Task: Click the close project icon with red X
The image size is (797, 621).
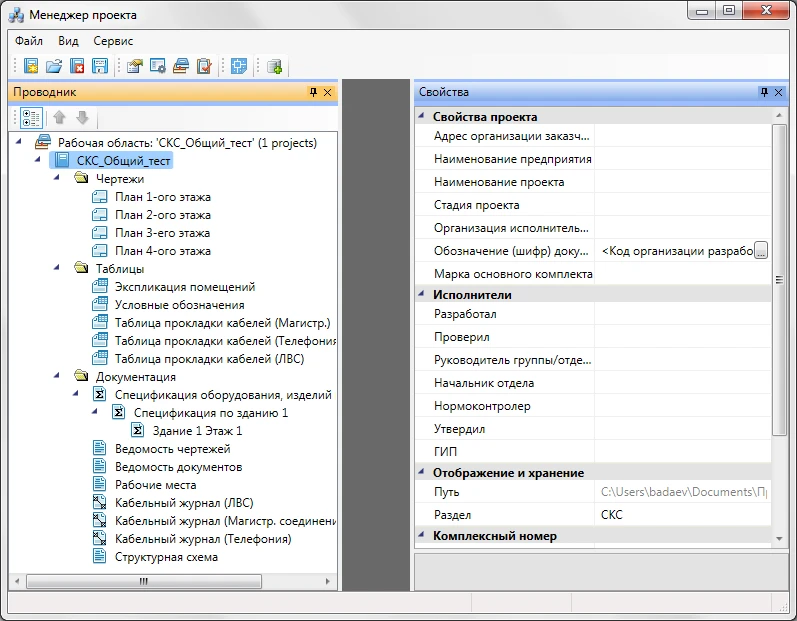Action: [x=77, y=67]
